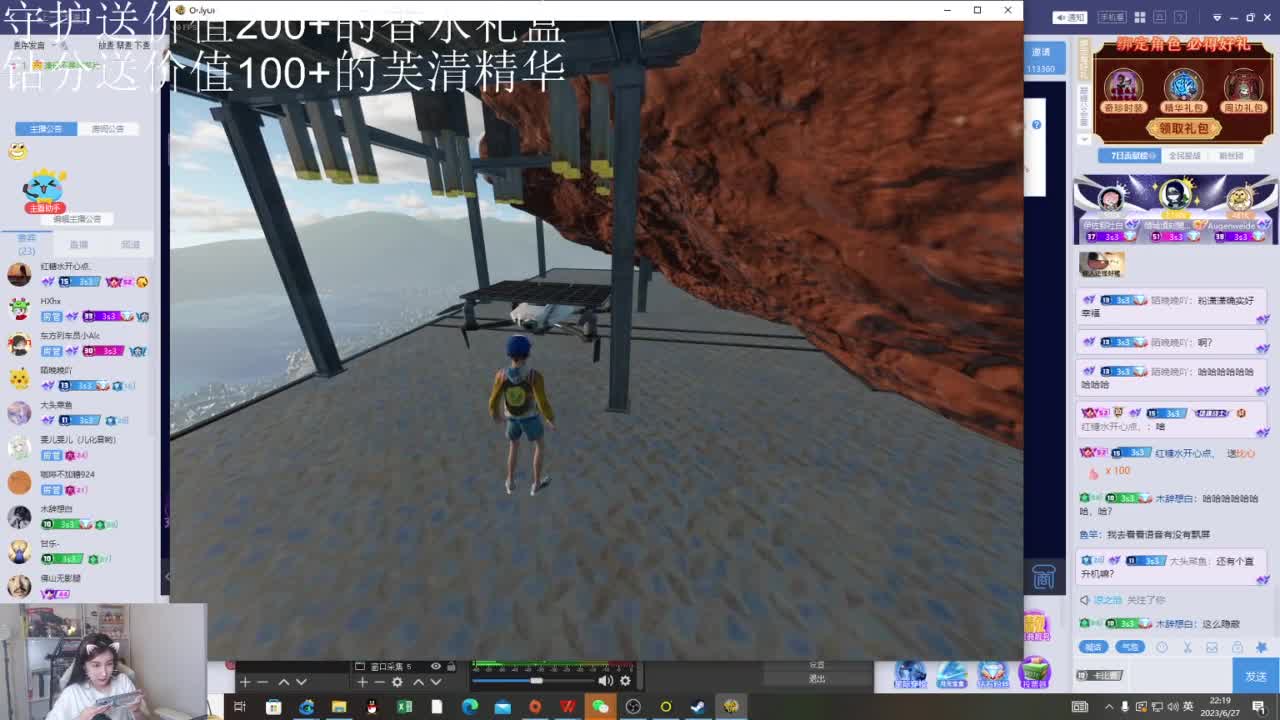Click the blue help question-mark icon

click(1036, 124)
